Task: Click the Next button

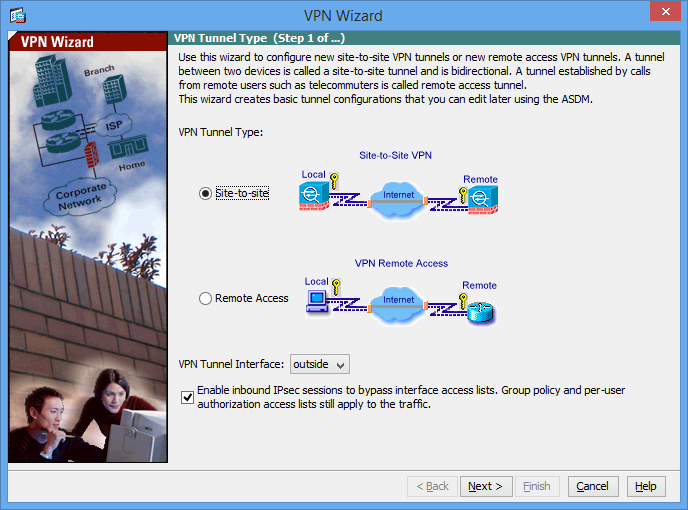Action: 486,486
